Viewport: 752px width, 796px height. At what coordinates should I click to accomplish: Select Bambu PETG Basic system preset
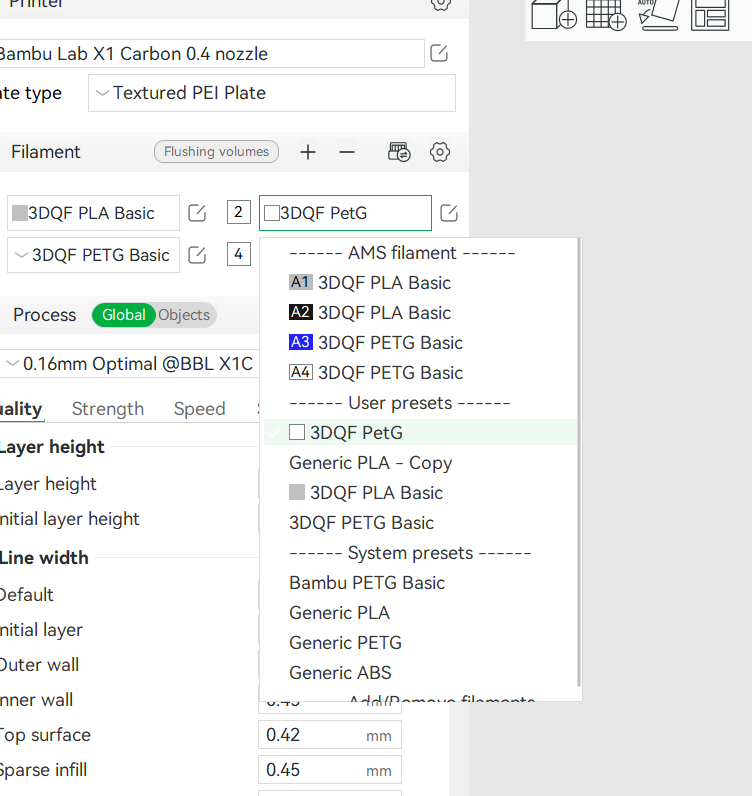pyautogui.click(x=420, y=583)
